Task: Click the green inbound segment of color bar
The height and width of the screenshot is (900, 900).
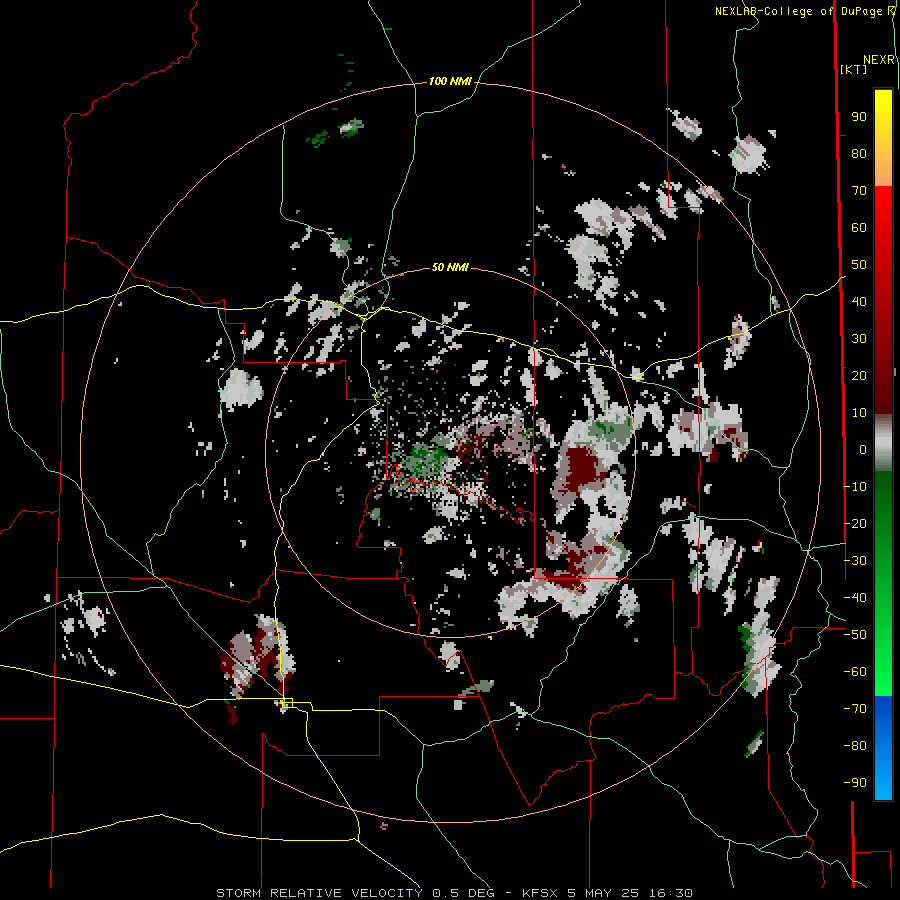Action: [883, 583]
